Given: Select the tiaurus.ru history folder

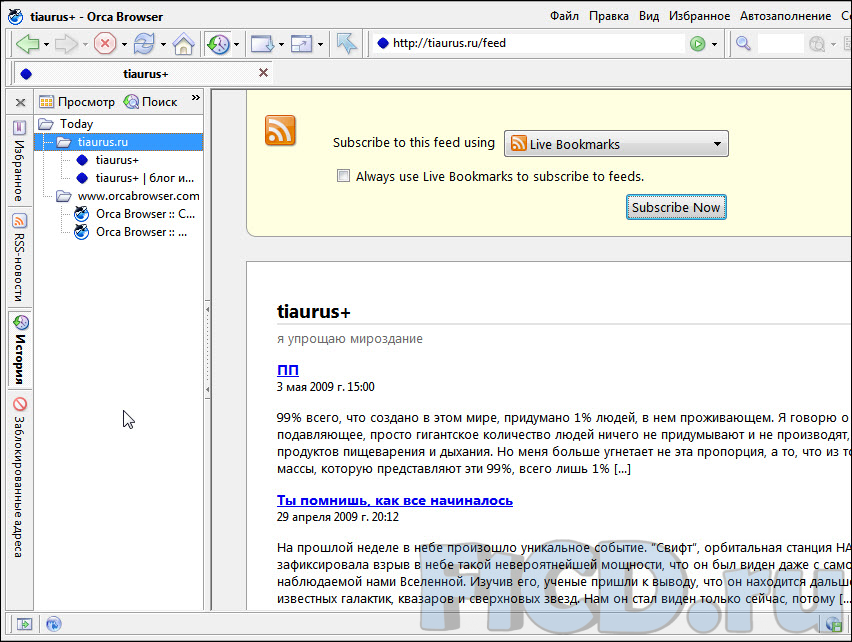Looking at the screenshot, I should (118, 142).
